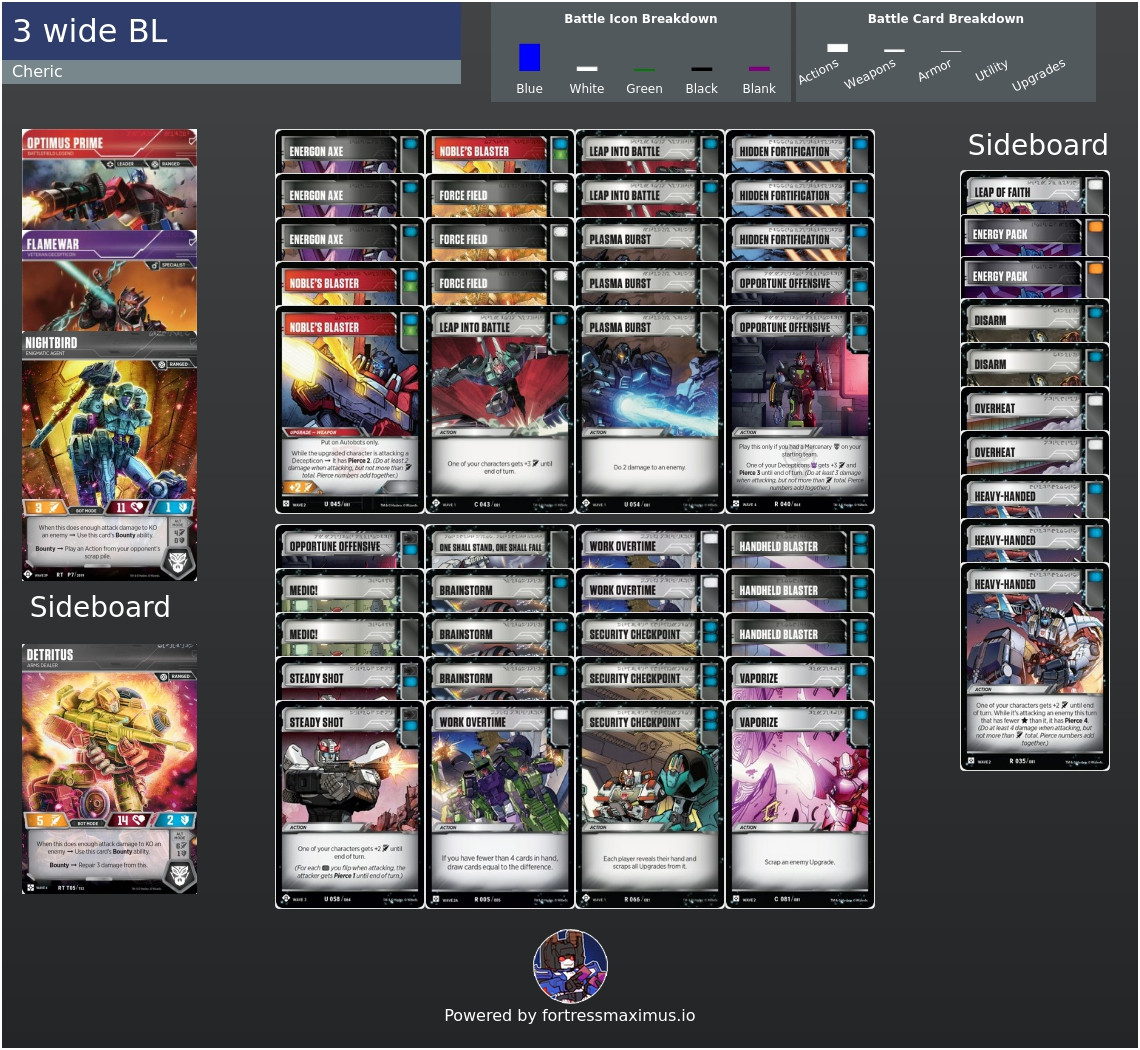Screen dimensions: 1140x1050
Task: Click the Sideboard heading above Leap of Faith
Action: point(1038,145)
